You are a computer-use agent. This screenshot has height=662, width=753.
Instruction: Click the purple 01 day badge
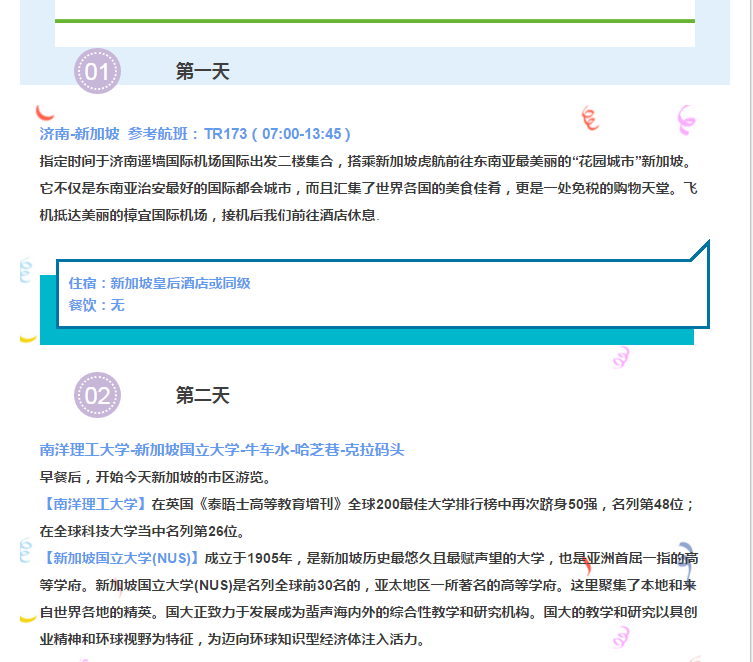(97, 72)
